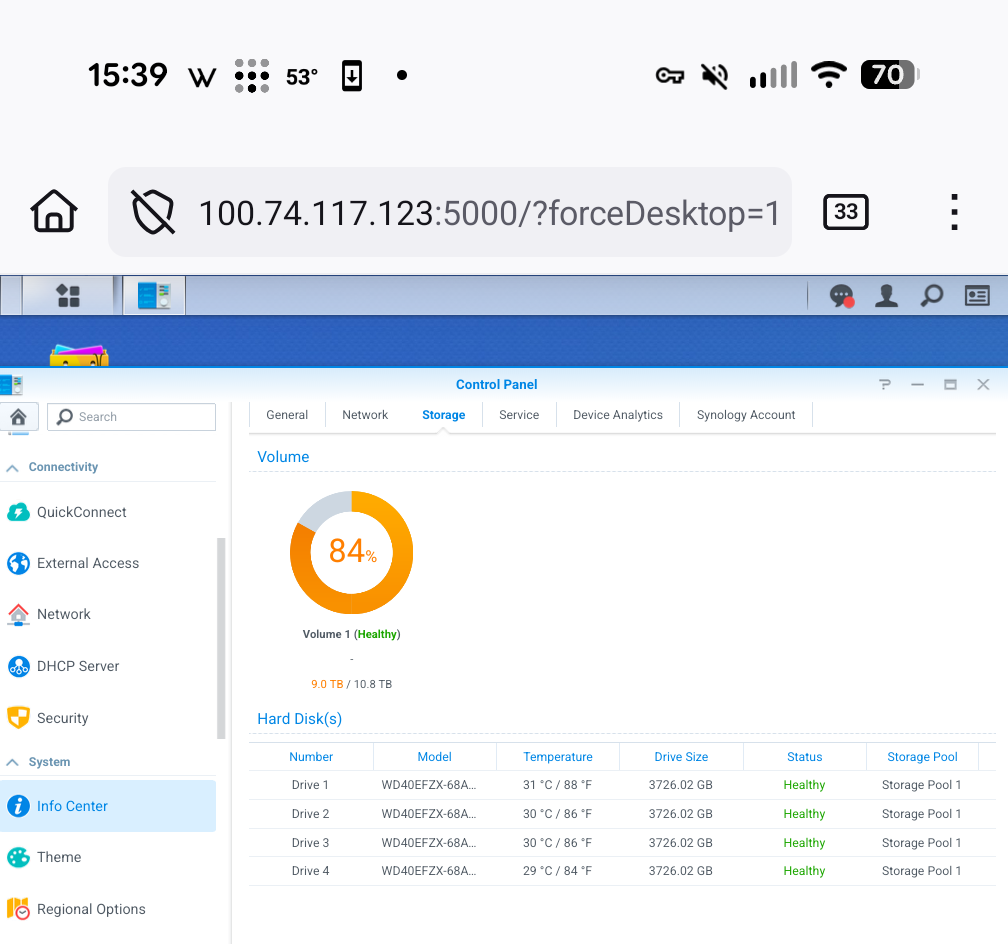
Task: Open the notifications chat bubble icon
Action: pos(841,296)
